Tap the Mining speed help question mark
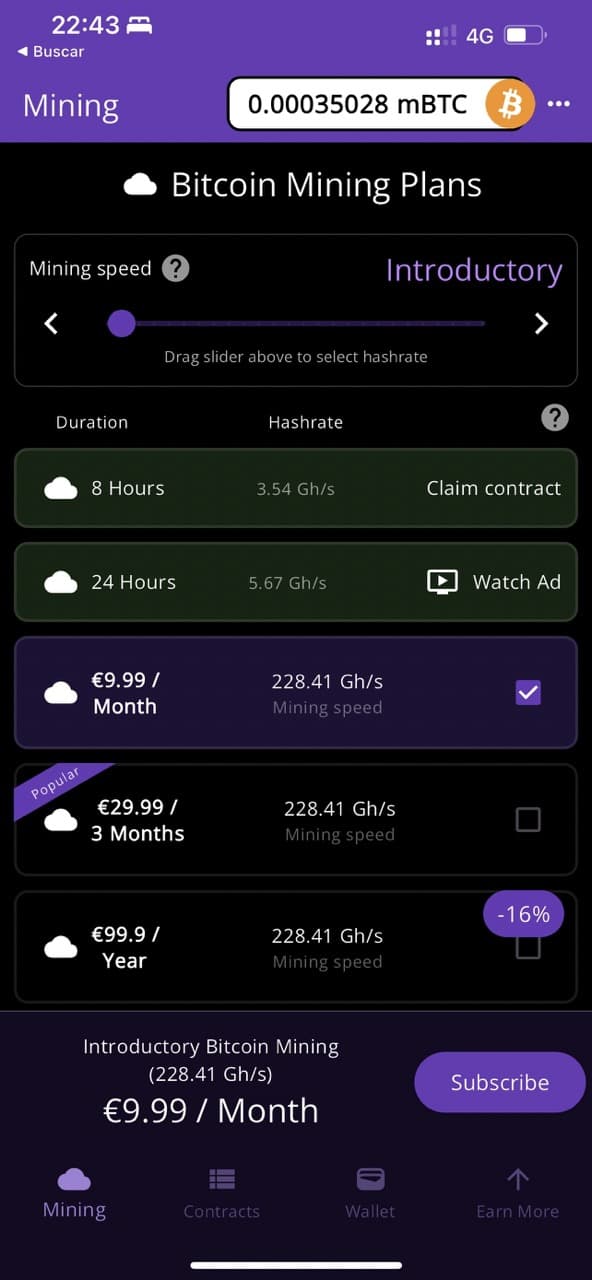Viewport: 592px width, 1280px height. click(176, 268)
